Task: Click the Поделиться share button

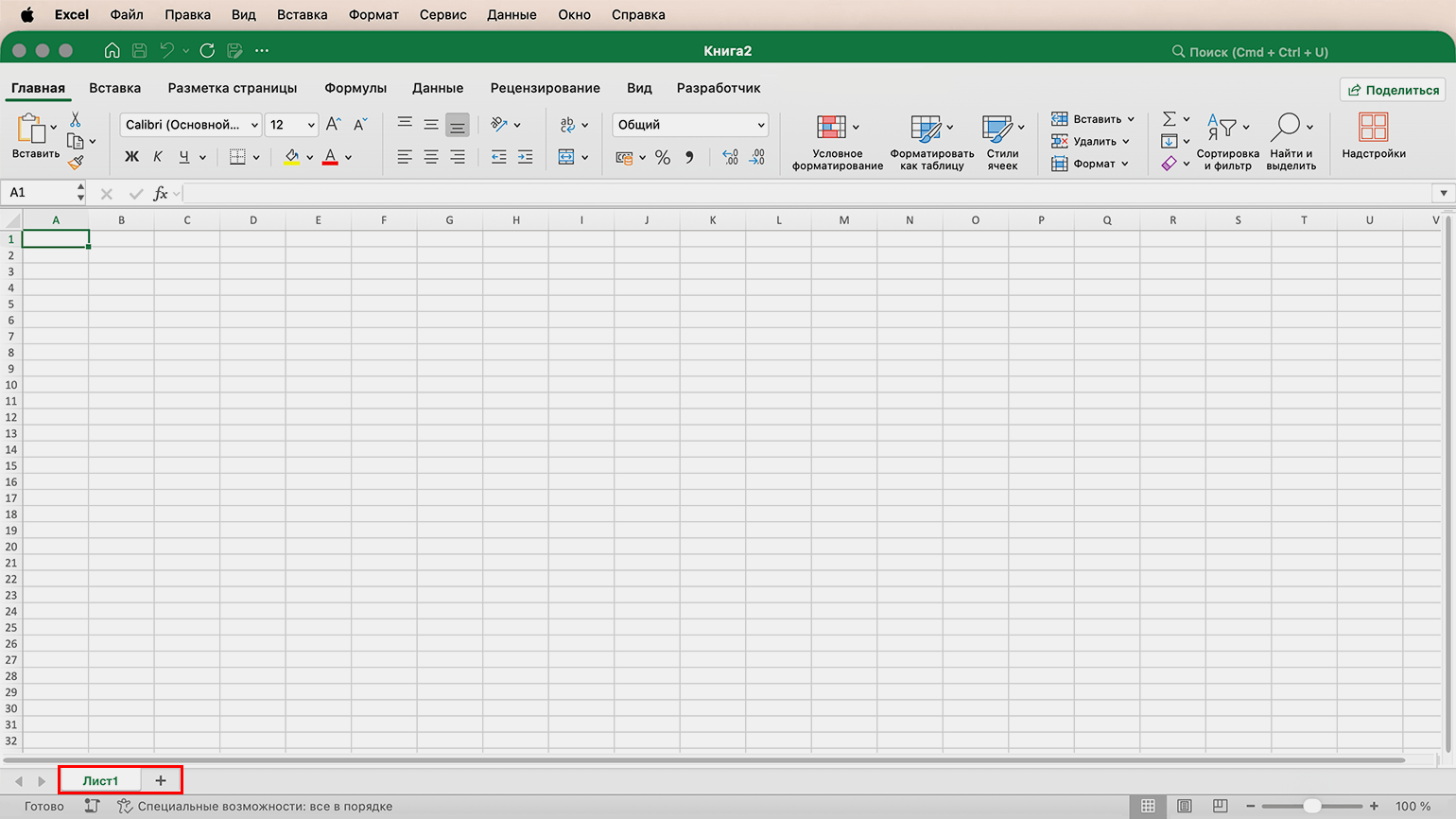Action: click(x=1393, y=90)
